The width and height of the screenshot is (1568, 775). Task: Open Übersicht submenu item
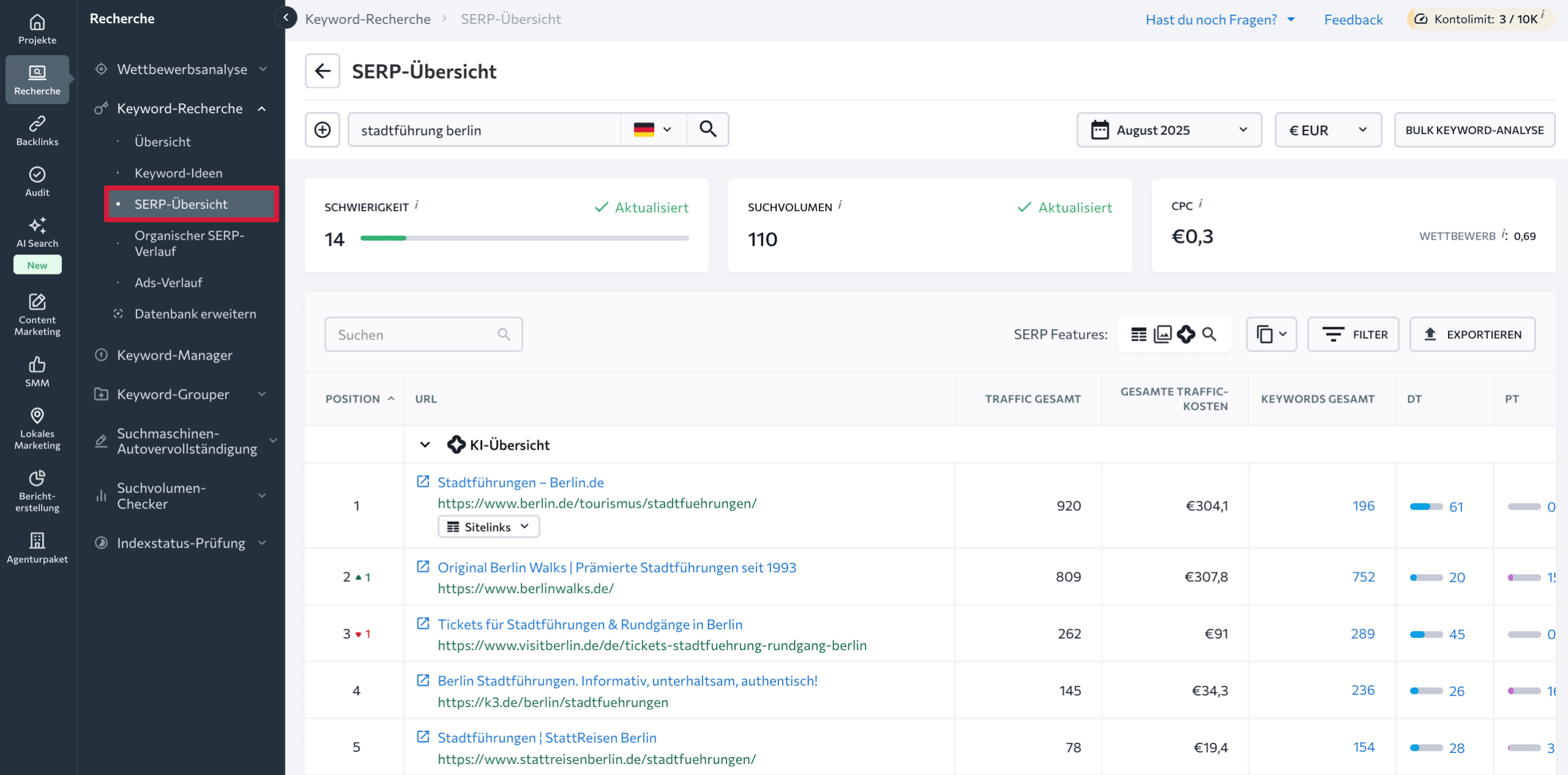(x=162, y=142)
